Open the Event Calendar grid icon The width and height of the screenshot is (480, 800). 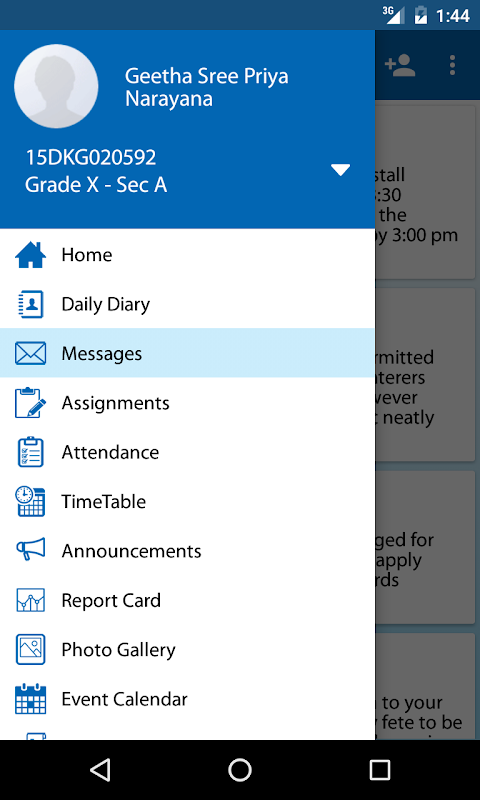pyautogui.click(x=31, y=699)
